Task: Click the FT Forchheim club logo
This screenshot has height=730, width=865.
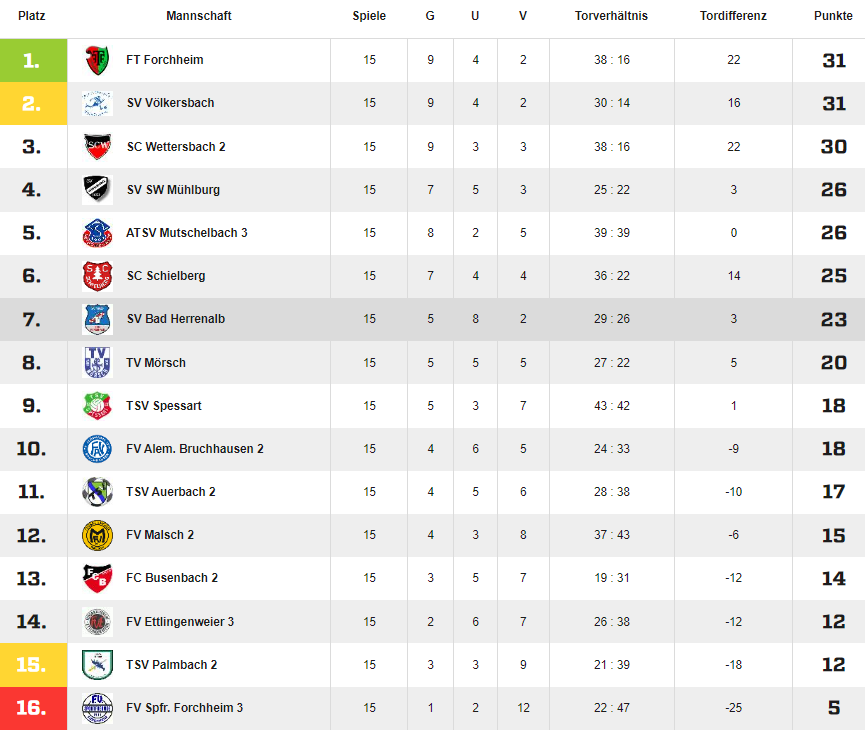Action: (x=97, y=60)
